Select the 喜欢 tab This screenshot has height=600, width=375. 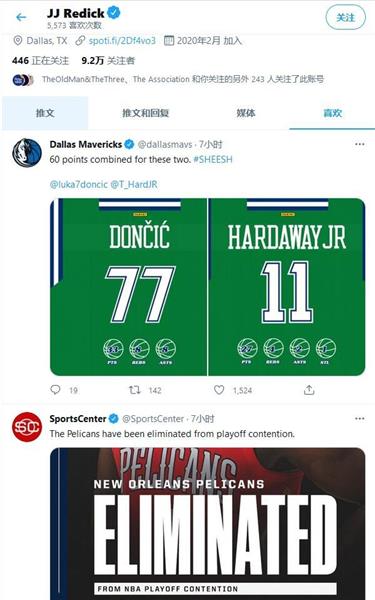(332, 113)
